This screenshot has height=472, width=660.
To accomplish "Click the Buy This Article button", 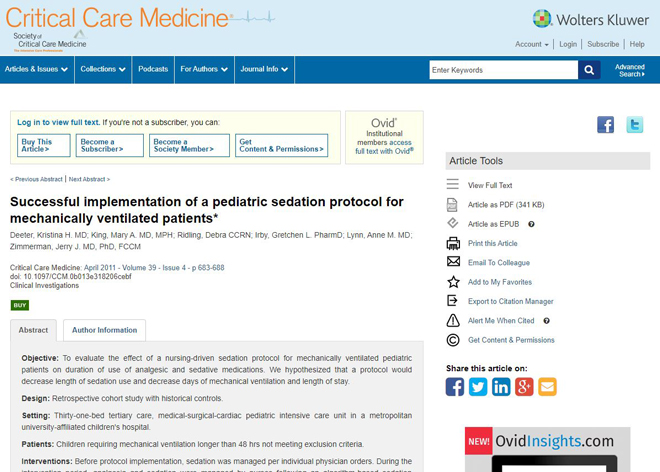I will tap(44, 146).
